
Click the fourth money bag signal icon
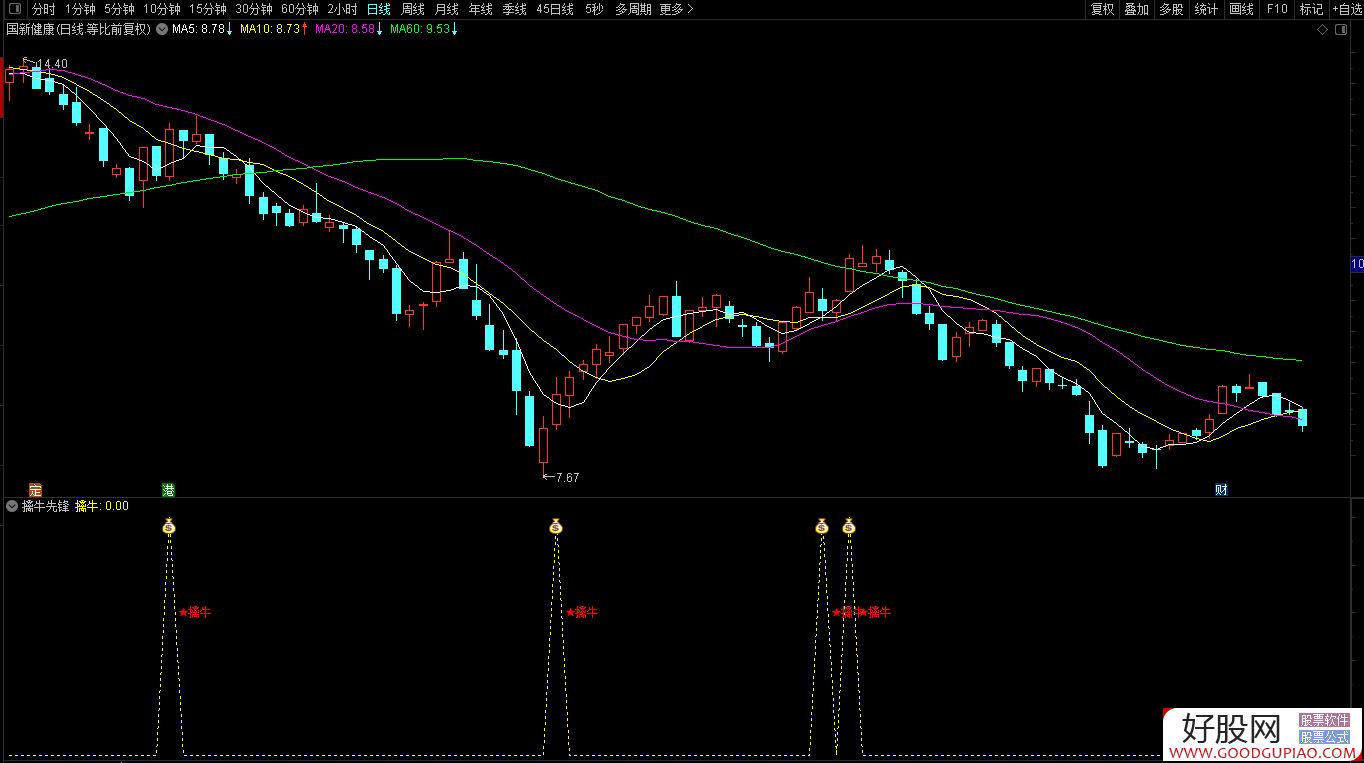(849, 526)
